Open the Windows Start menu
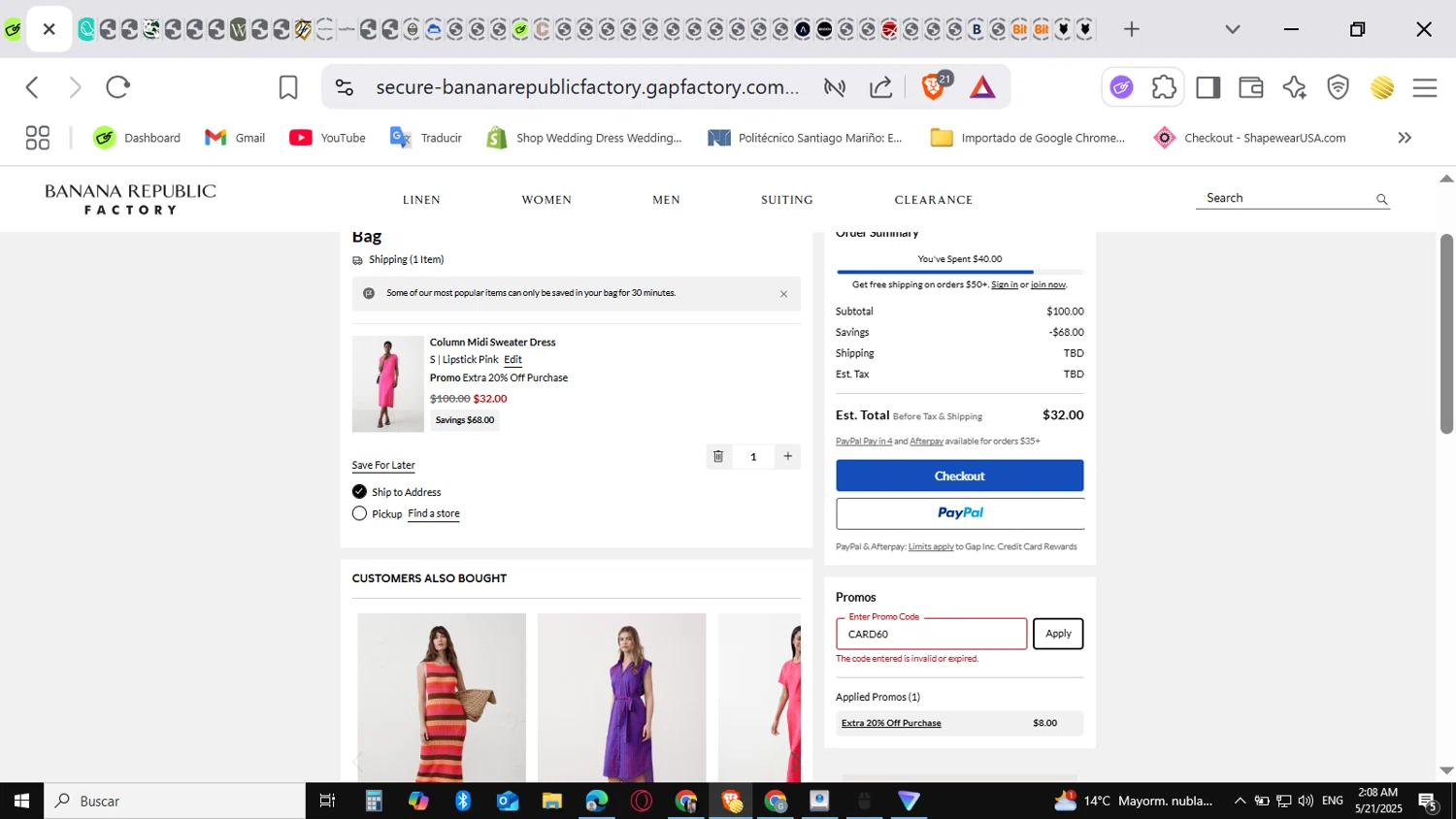The width and height of the screenshot is (1456, 819). [x=21, y=801]
